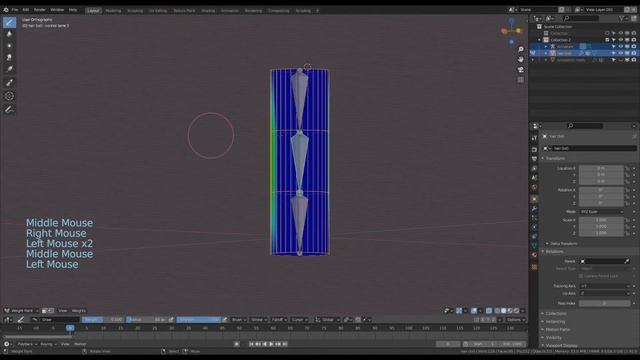Open the Render properties tab icon
The height and width of the screenshot is (360, 640).
click(x=534, y=149)
